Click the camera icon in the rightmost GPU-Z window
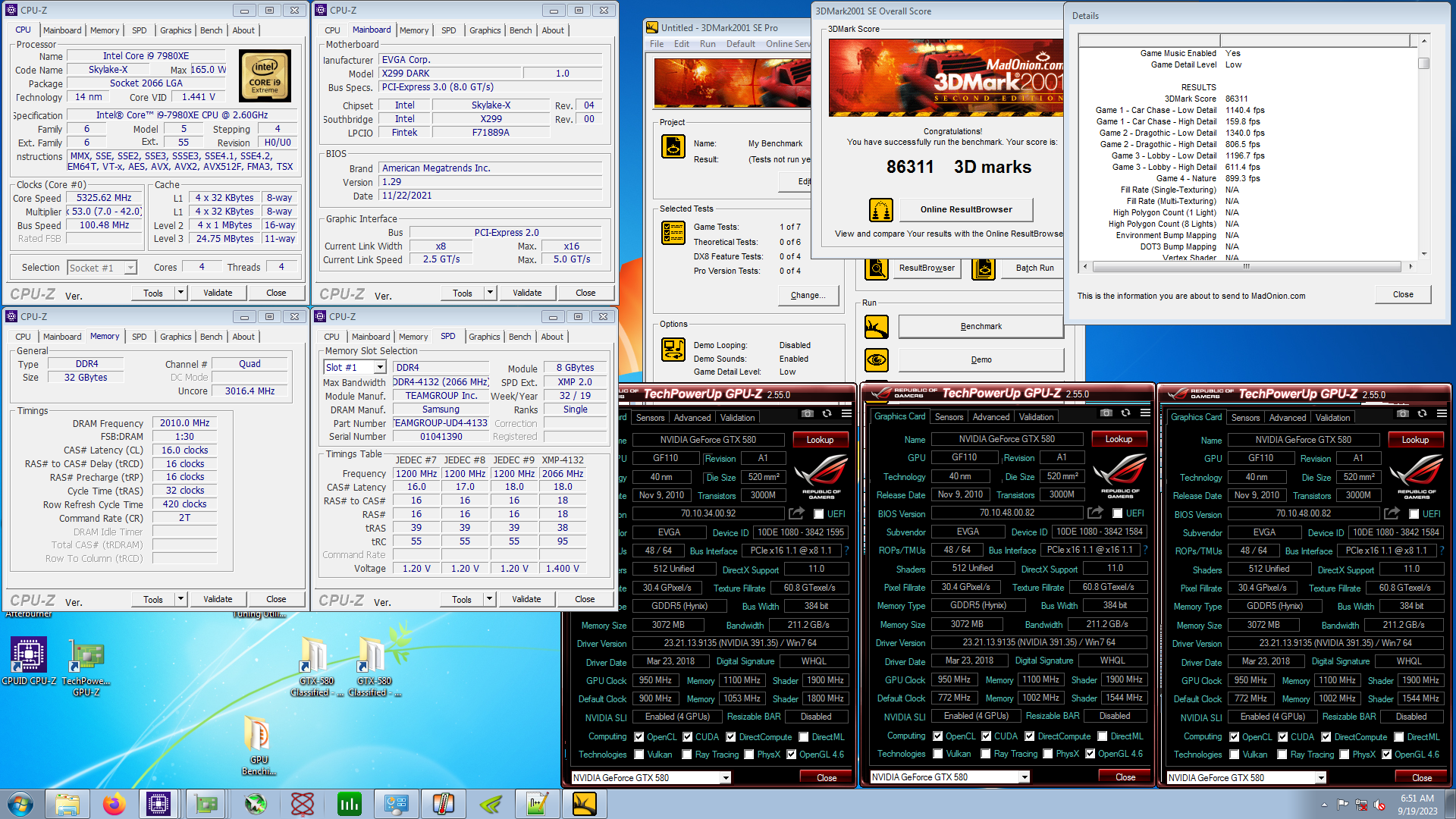 coord(1403,414)
